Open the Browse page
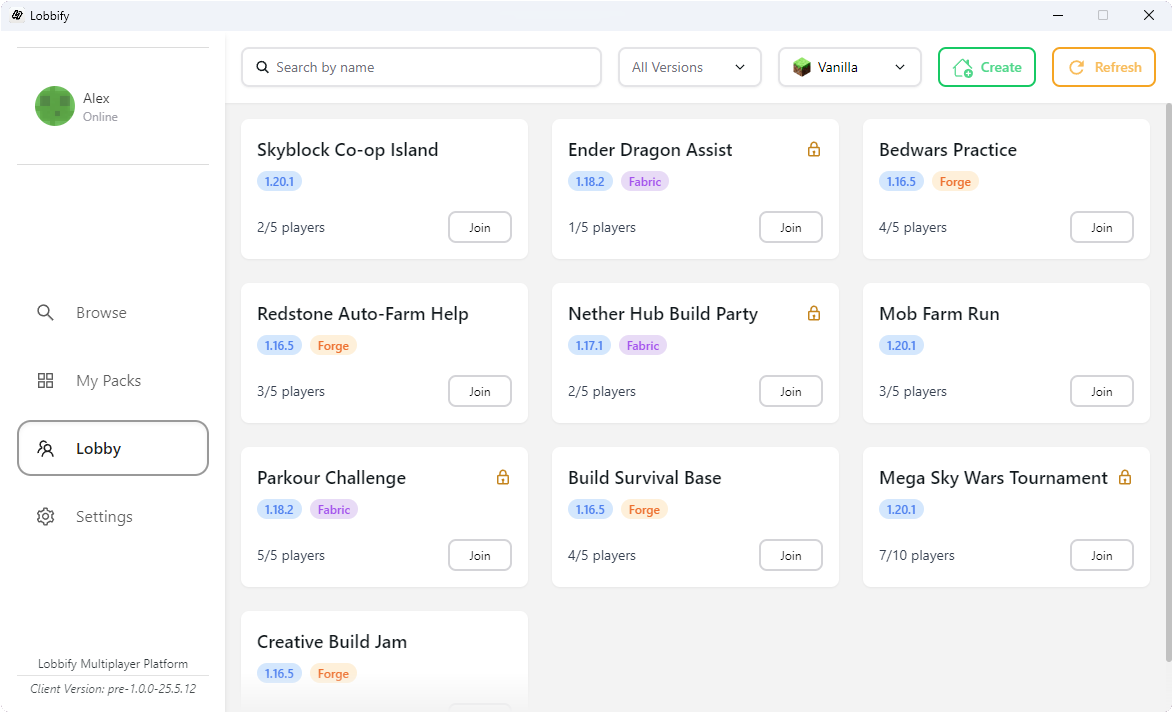 [113, 313]
